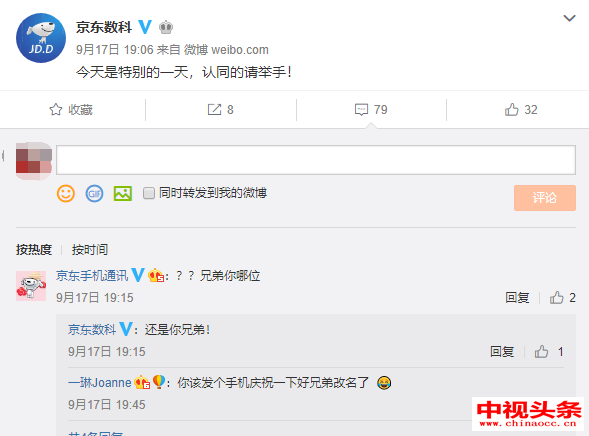Click inside the comment input box
Screen dimensions: 589x436
click(316, 160)
